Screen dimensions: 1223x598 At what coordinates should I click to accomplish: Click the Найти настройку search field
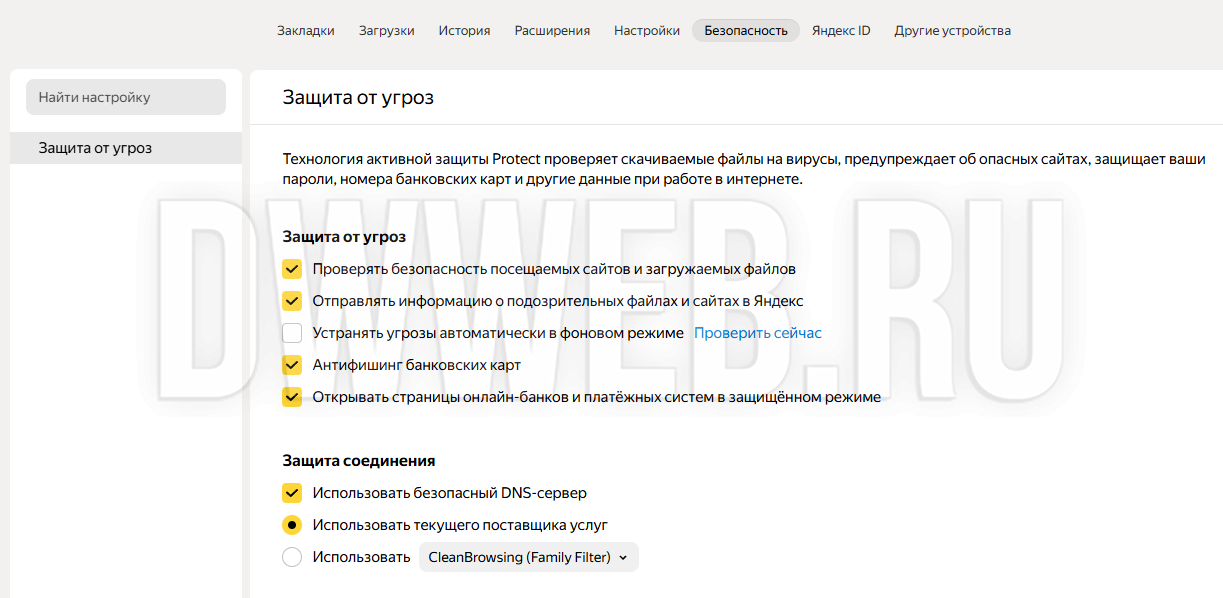click(x=126, y=97)
